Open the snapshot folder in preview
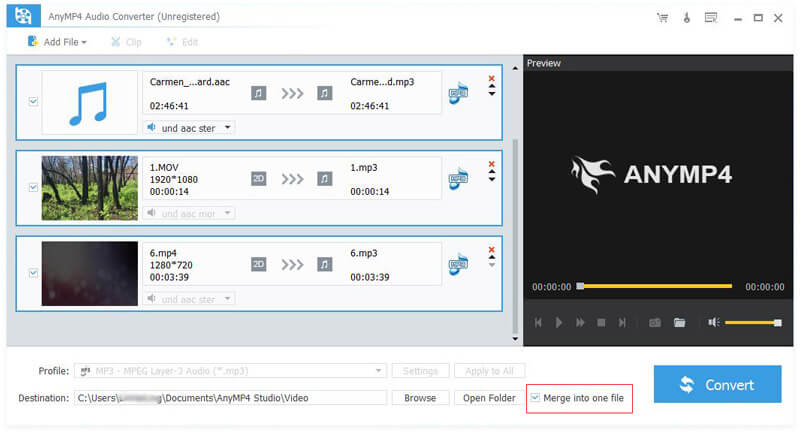Viewport: 800px width, 434px height. click(679, 322)
